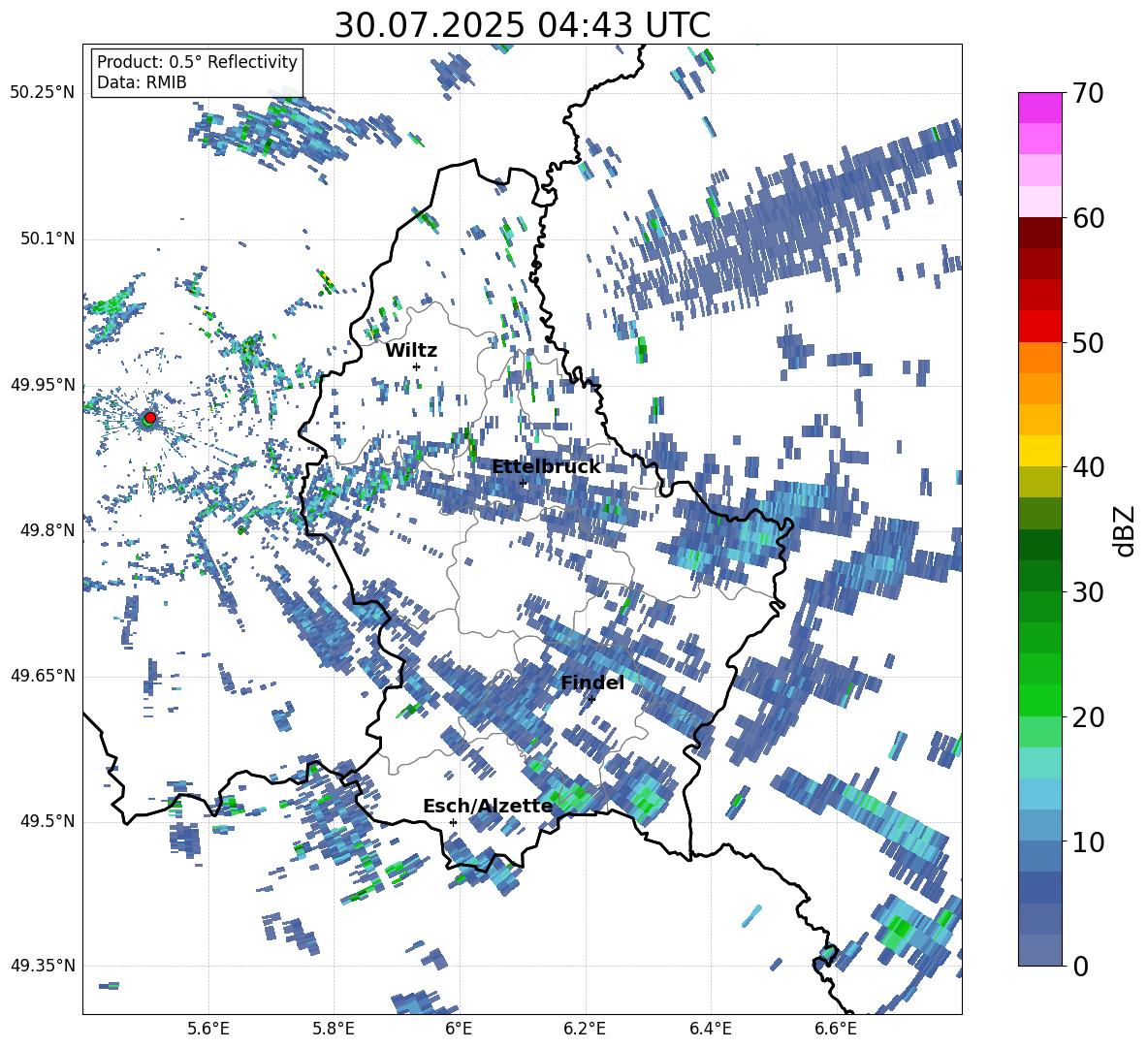
Task: Click the 6.2°E longitude label
Action: [x=585, y=1029]
